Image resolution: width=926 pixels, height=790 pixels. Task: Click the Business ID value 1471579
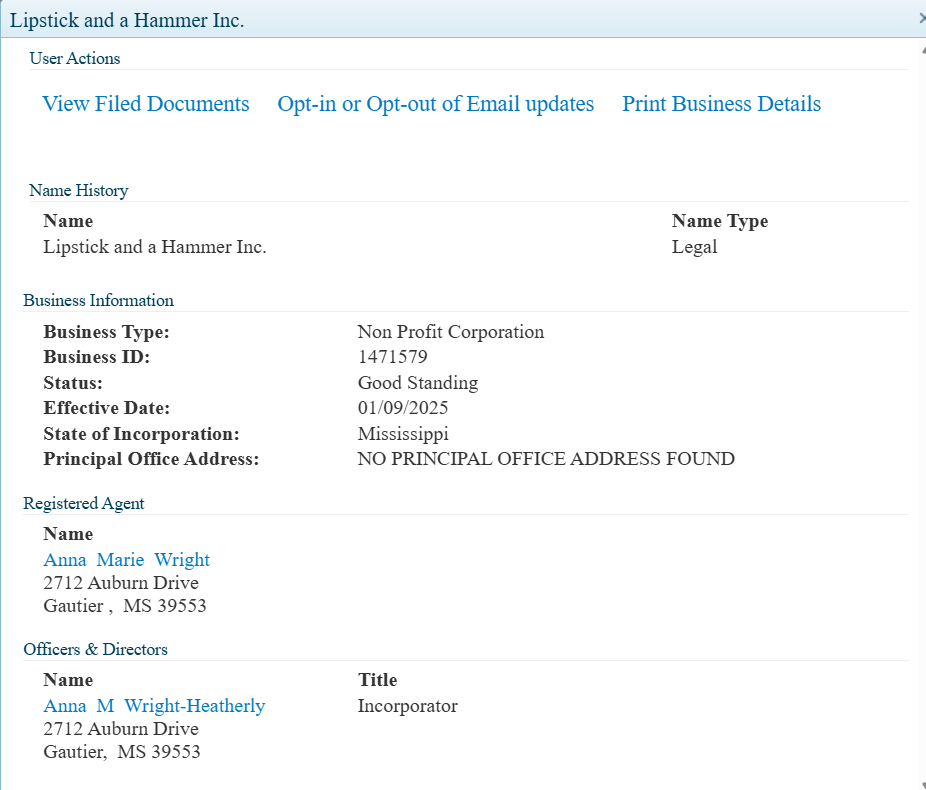coord(394,357)
